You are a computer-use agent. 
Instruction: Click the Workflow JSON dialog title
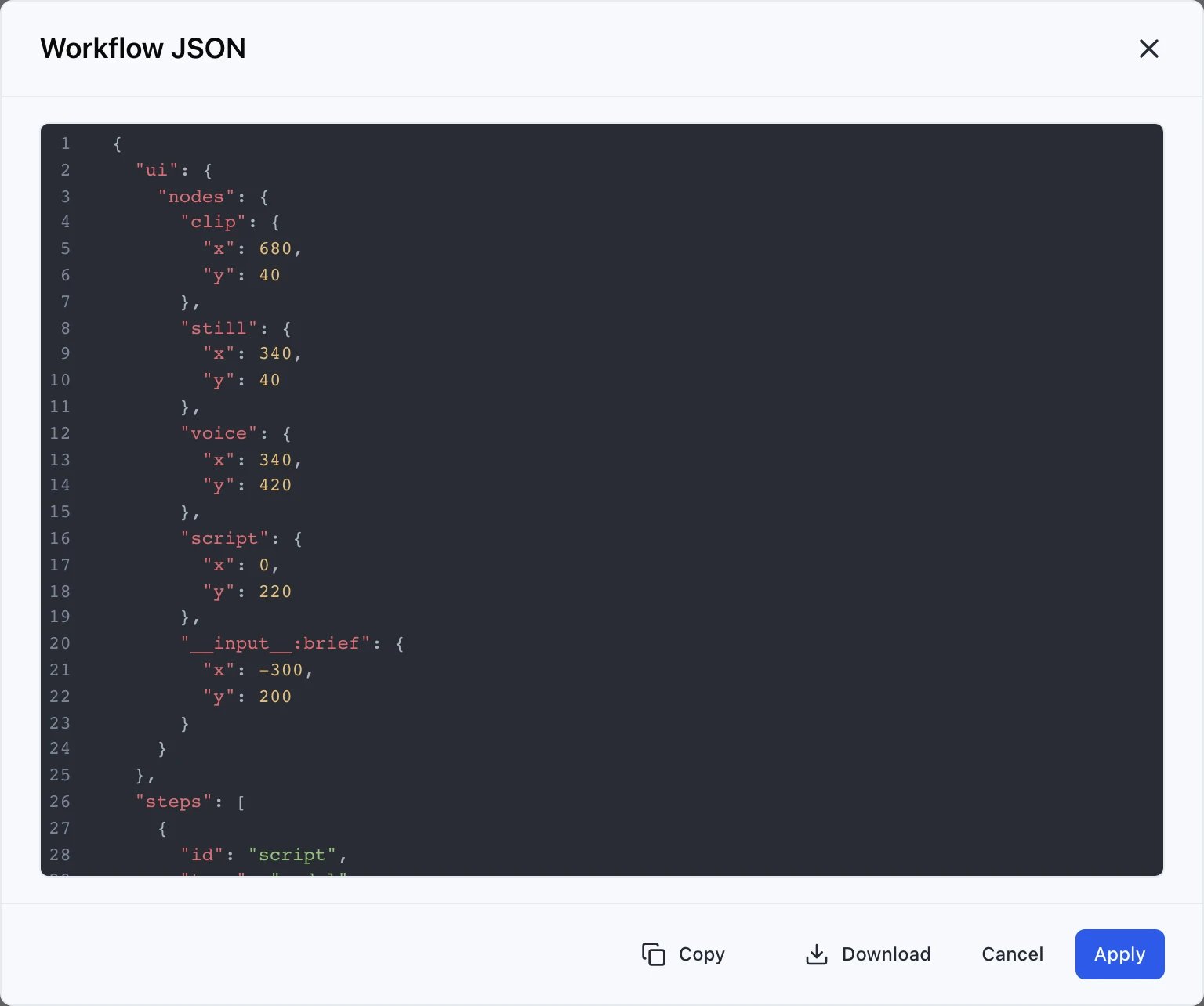click(x=143, y=49)
